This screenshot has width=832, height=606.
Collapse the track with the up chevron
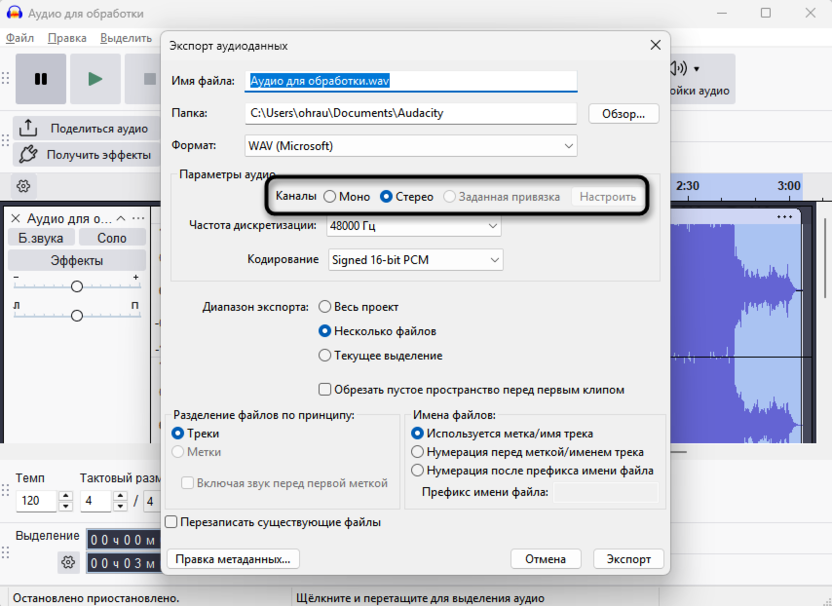pos(121,219)
